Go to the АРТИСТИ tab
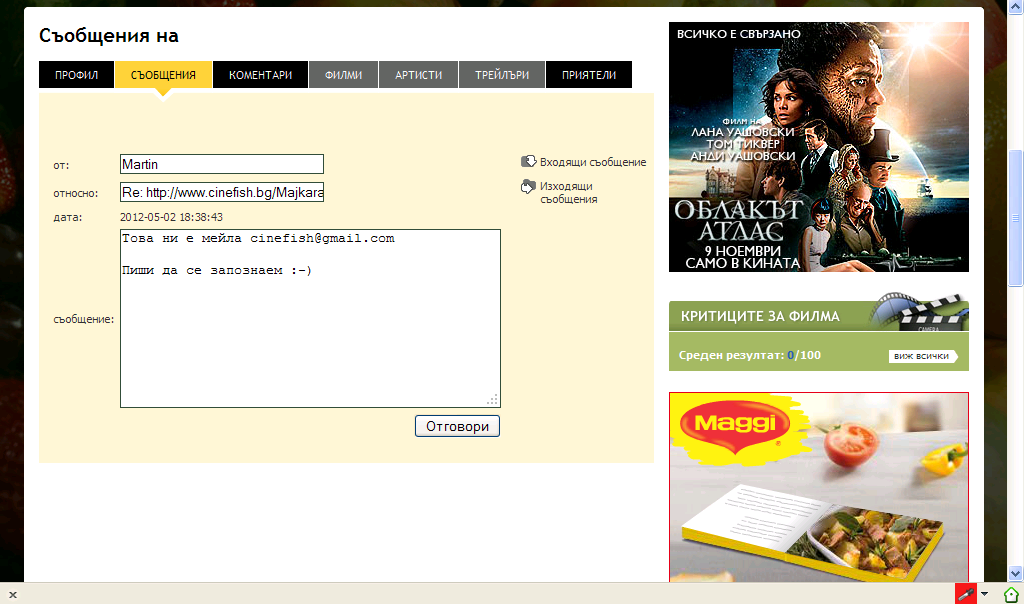1024x604 pixels. pyautogui.click(x=418, y=75)
